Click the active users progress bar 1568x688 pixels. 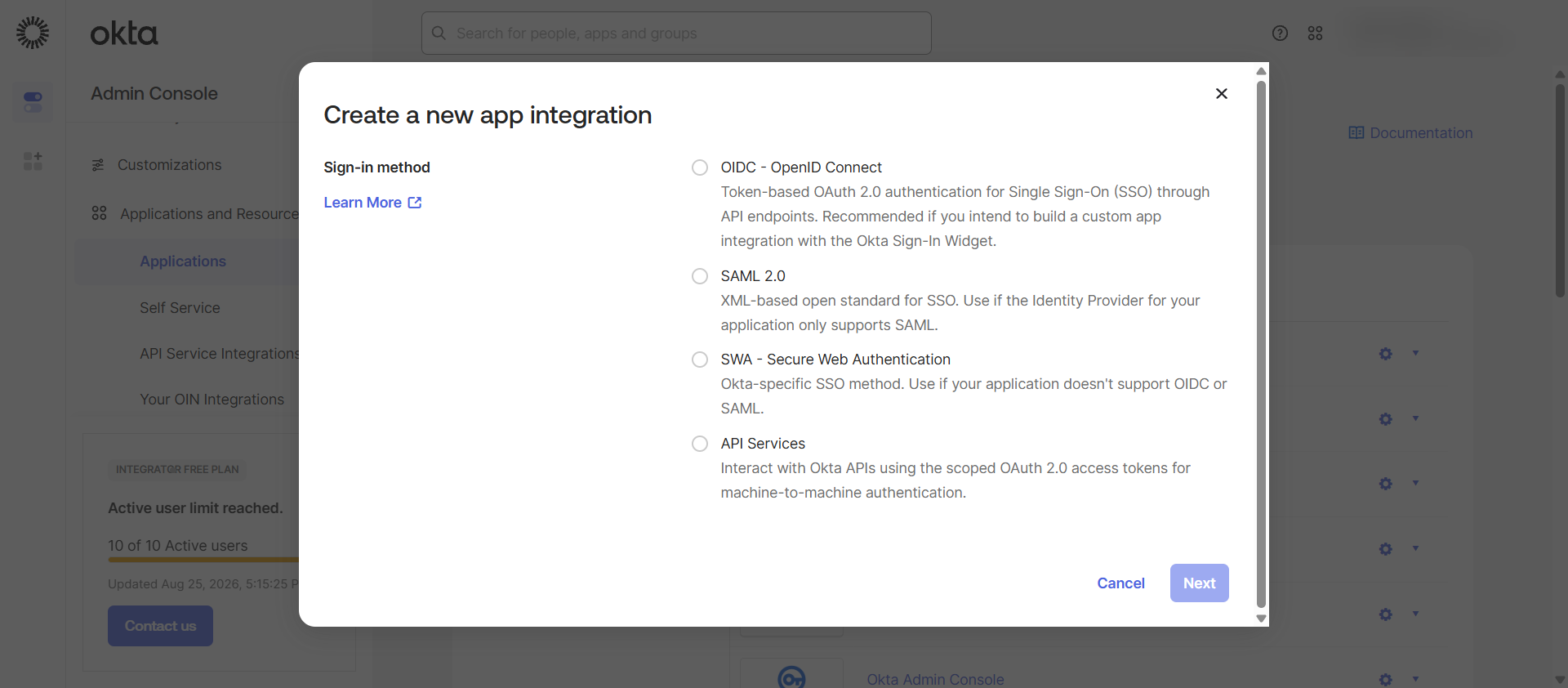(x=203, y=560)
